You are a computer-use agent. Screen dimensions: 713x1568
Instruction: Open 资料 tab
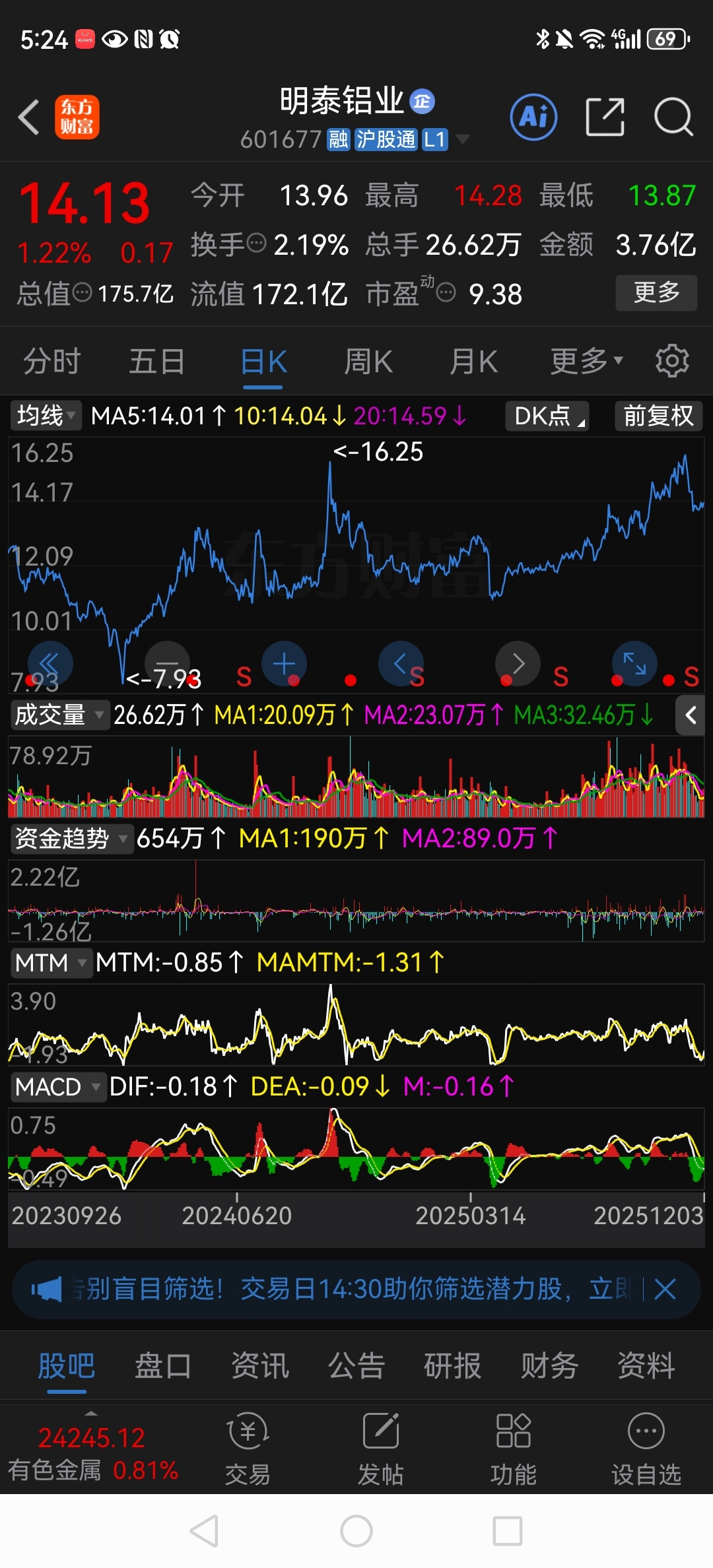(646, 1365)
